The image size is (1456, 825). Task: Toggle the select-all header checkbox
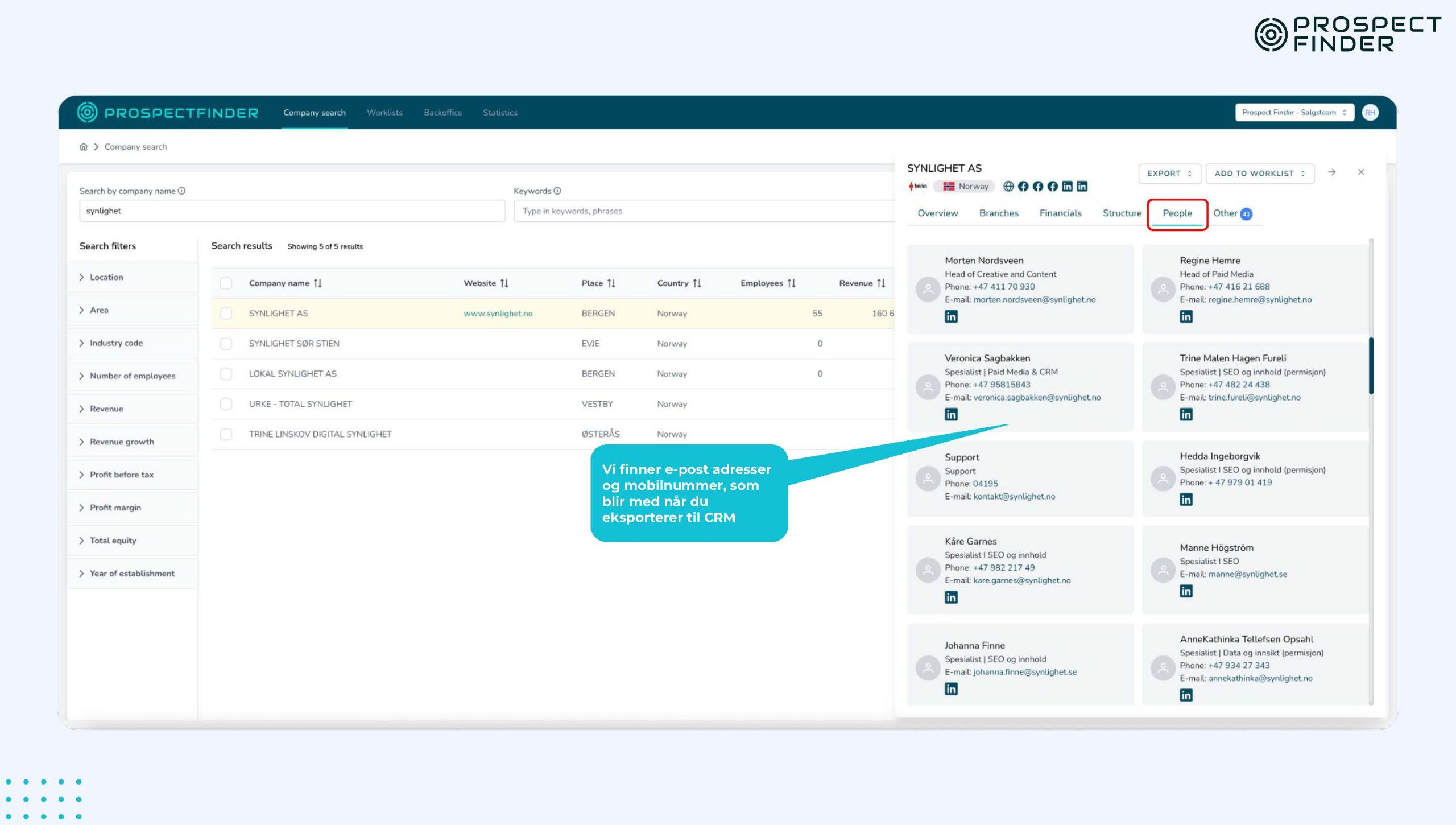point(226,283)
